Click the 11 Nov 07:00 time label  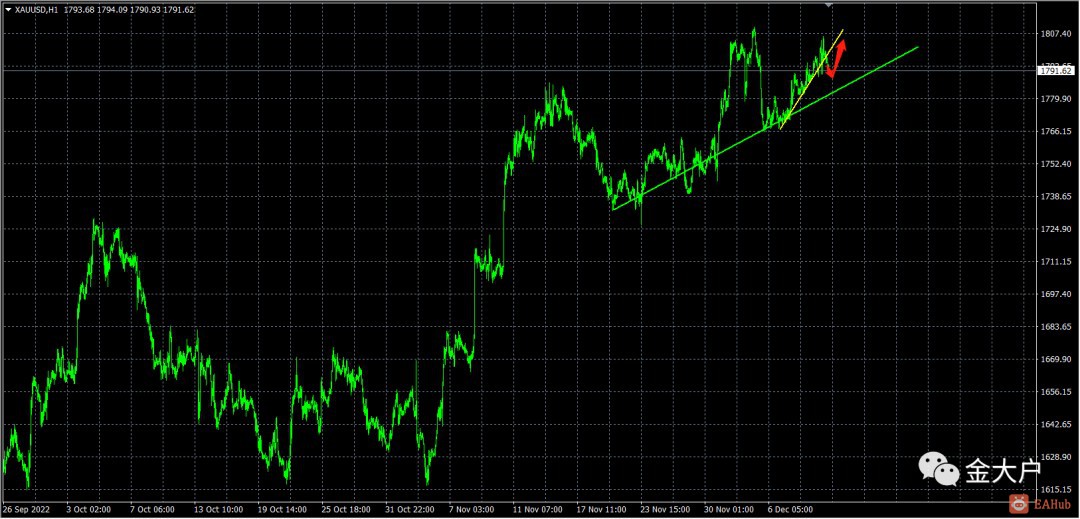537,509
